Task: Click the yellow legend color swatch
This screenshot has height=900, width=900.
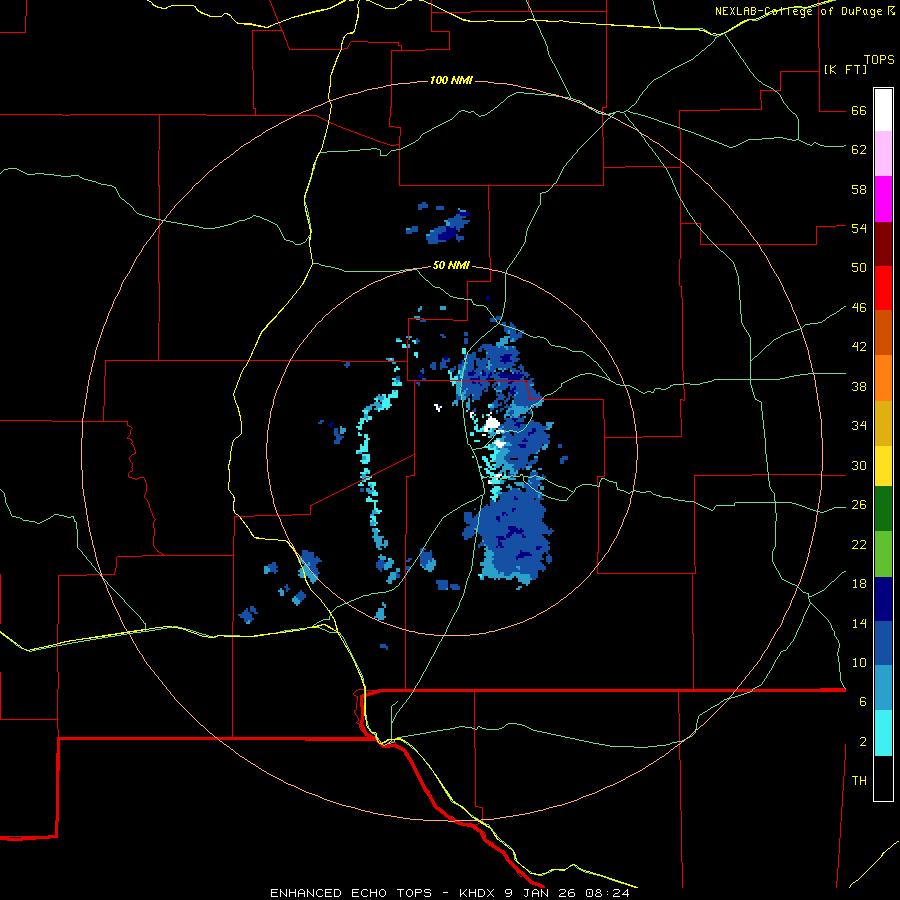Action: tap(883, 466)
